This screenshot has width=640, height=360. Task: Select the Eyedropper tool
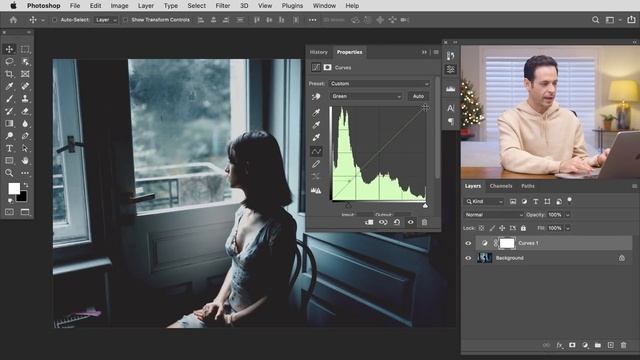point(9,86)
